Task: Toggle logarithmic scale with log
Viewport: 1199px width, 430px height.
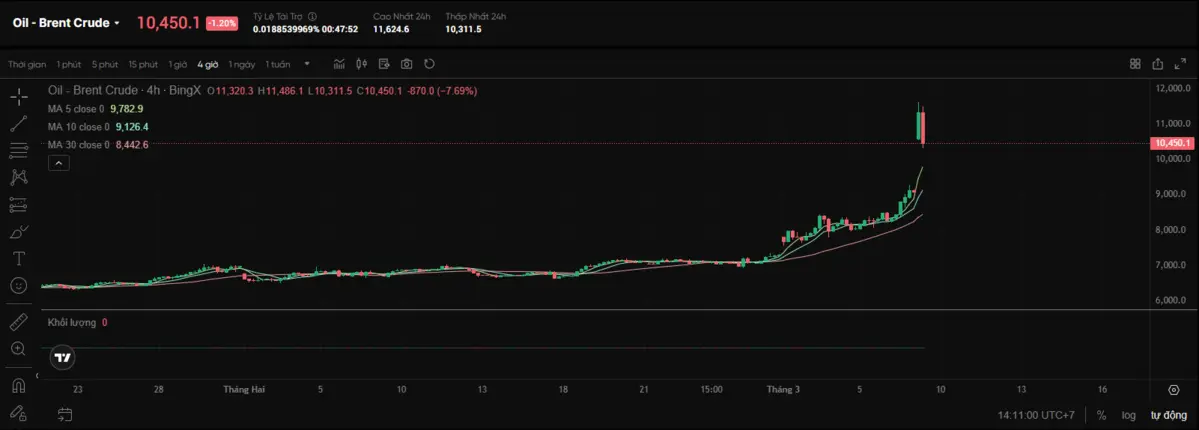Action: click(x=1128, y=415)
